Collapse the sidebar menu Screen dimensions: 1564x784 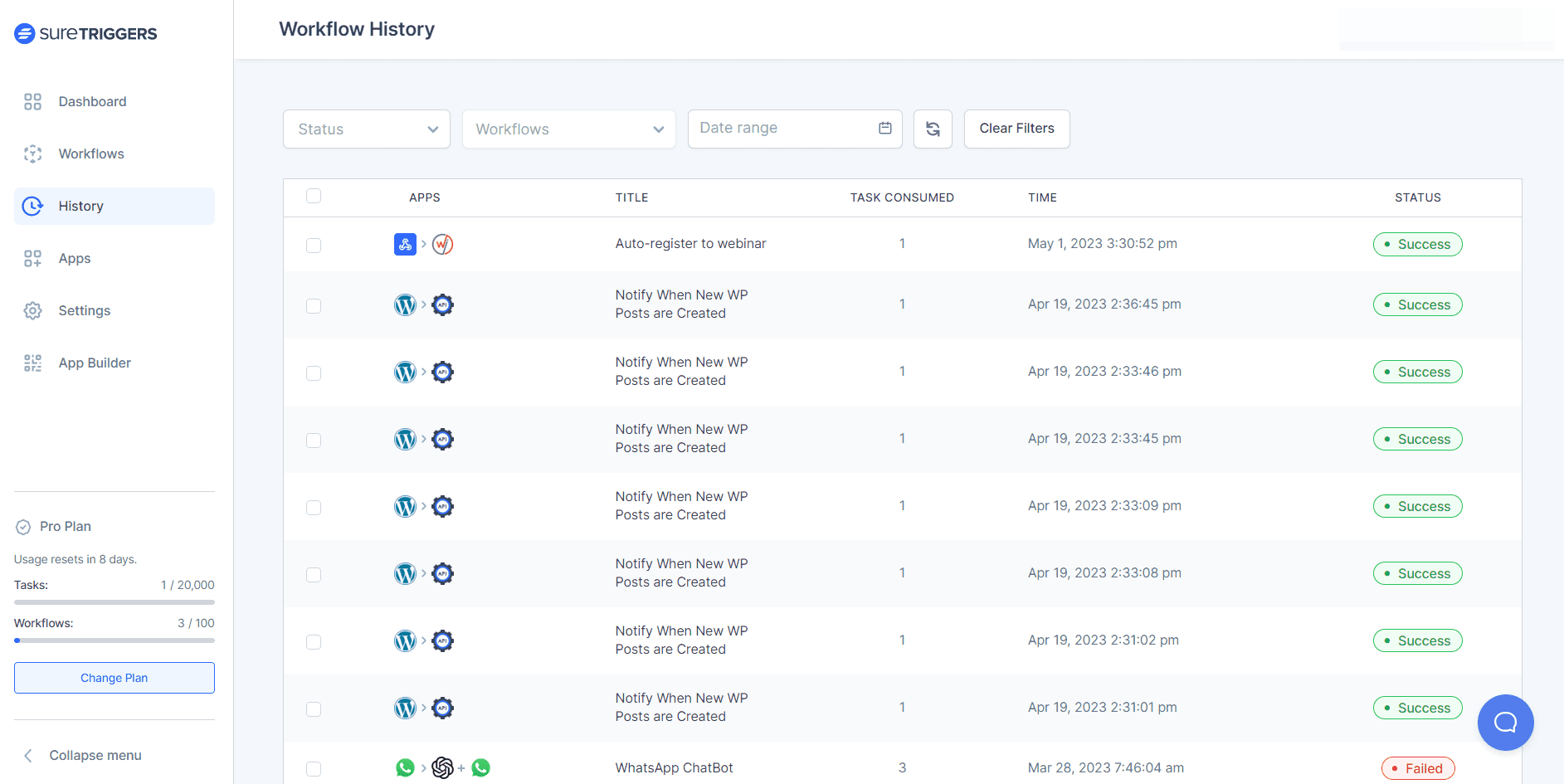tap(82, 755)
